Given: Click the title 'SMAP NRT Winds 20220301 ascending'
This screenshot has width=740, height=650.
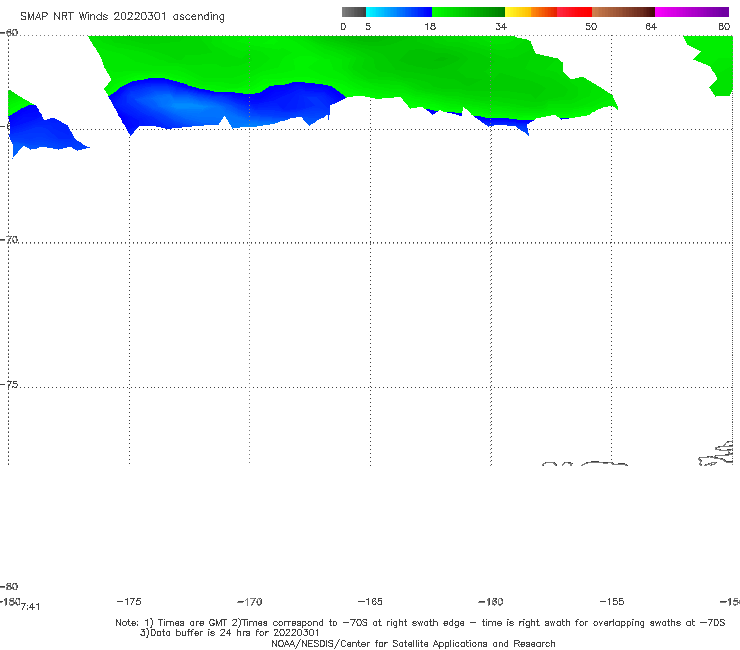Looking at the screenshot, I should pyautogui.click(x=122, y=17).
